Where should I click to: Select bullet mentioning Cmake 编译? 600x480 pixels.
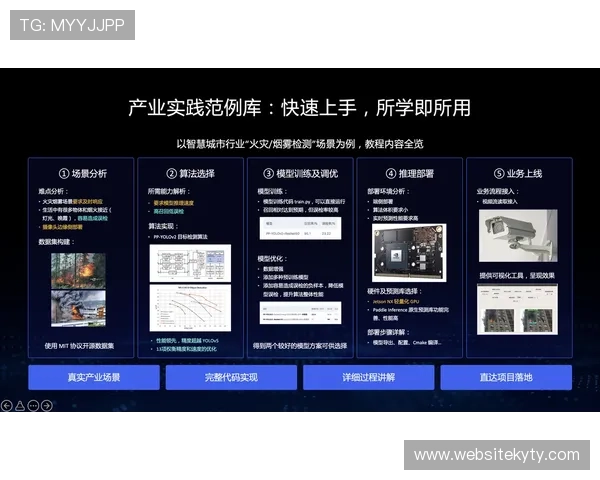point(407,342)
